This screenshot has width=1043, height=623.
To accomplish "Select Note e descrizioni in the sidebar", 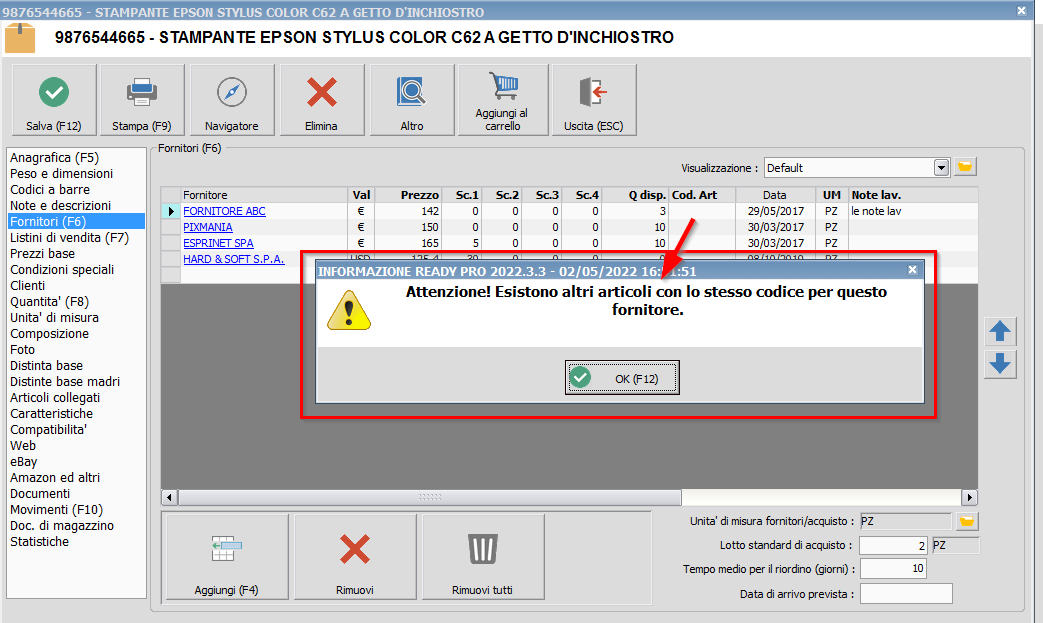I will click(61, 205).
